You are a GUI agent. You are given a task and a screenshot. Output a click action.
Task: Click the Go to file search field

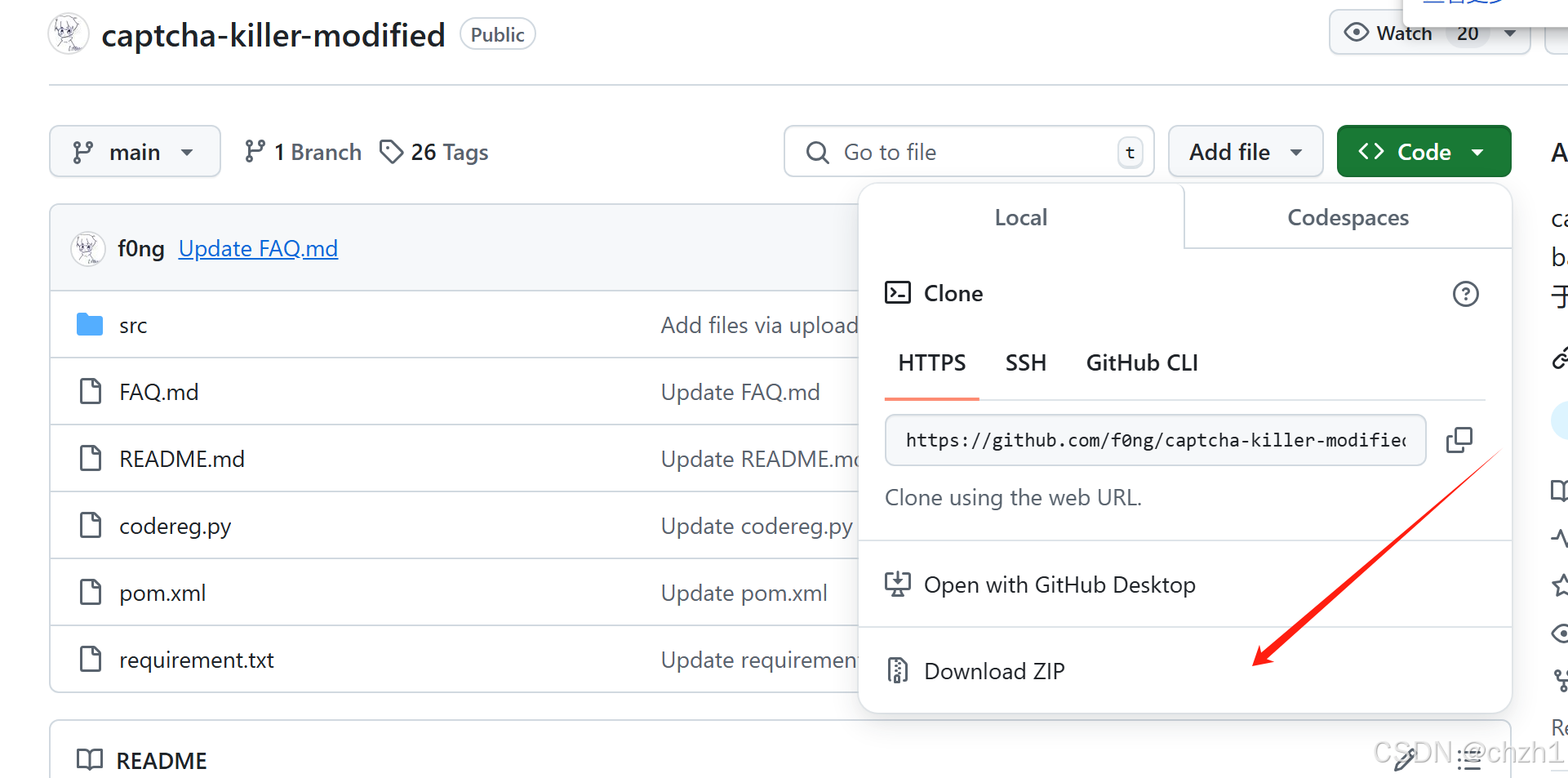(969, 152)
